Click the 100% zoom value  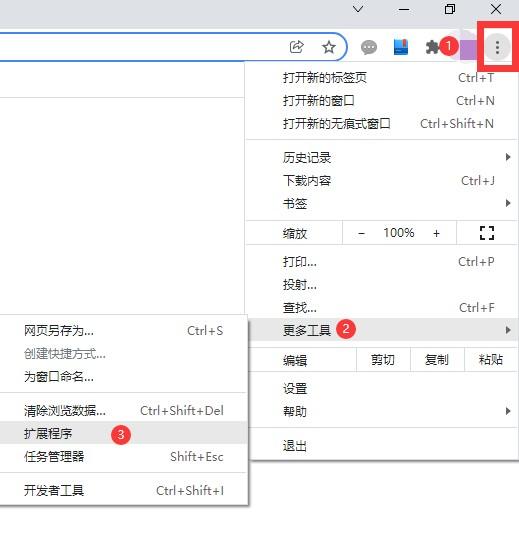(x=398, y=233)
